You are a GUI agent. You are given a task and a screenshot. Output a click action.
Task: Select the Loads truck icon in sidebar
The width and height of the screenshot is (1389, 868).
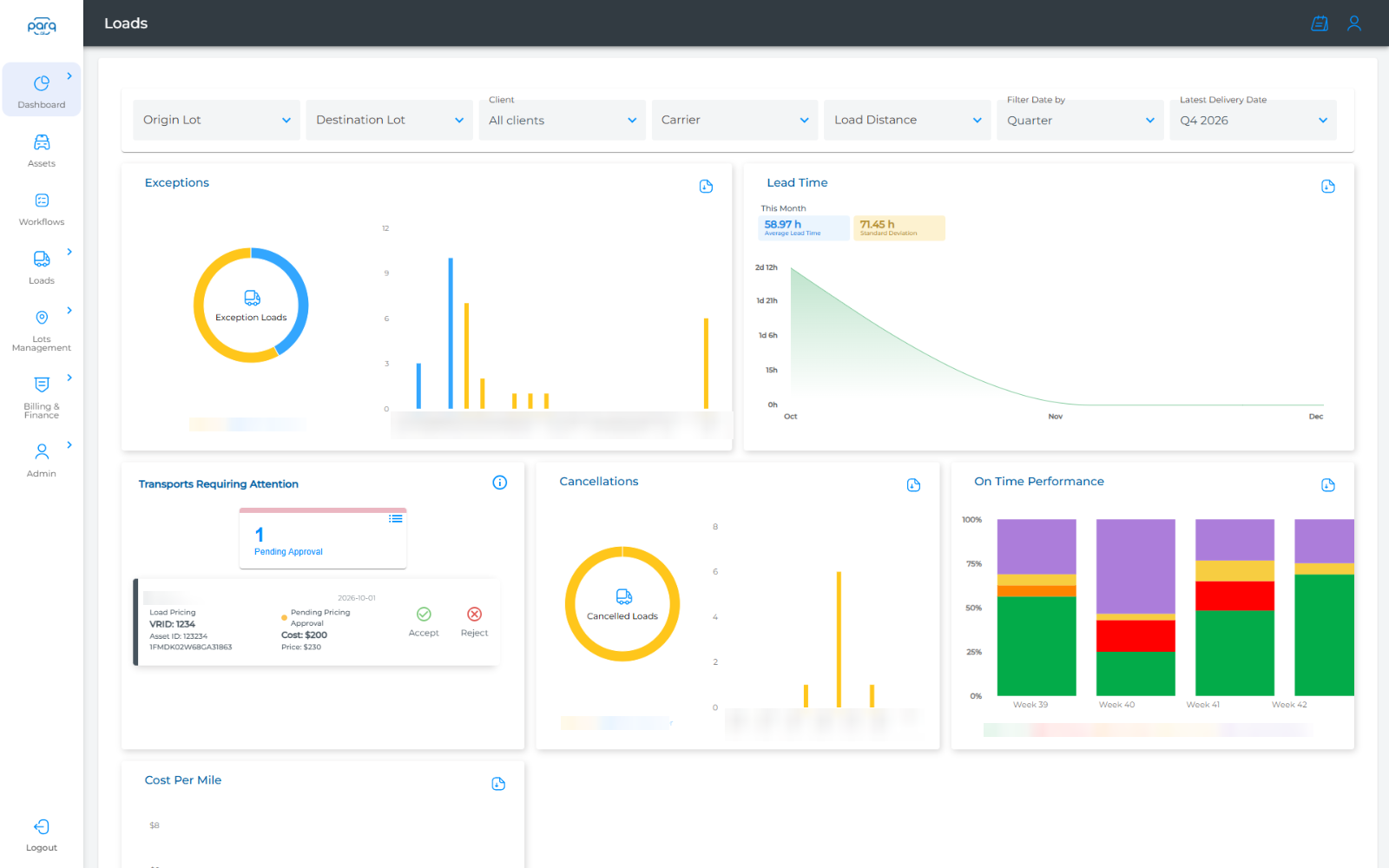42,259
